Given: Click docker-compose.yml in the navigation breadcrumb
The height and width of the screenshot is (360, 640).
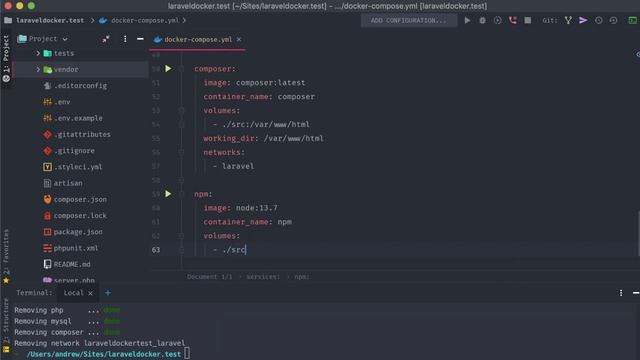Looking at the screenshot, I should [x=144, y=20].
